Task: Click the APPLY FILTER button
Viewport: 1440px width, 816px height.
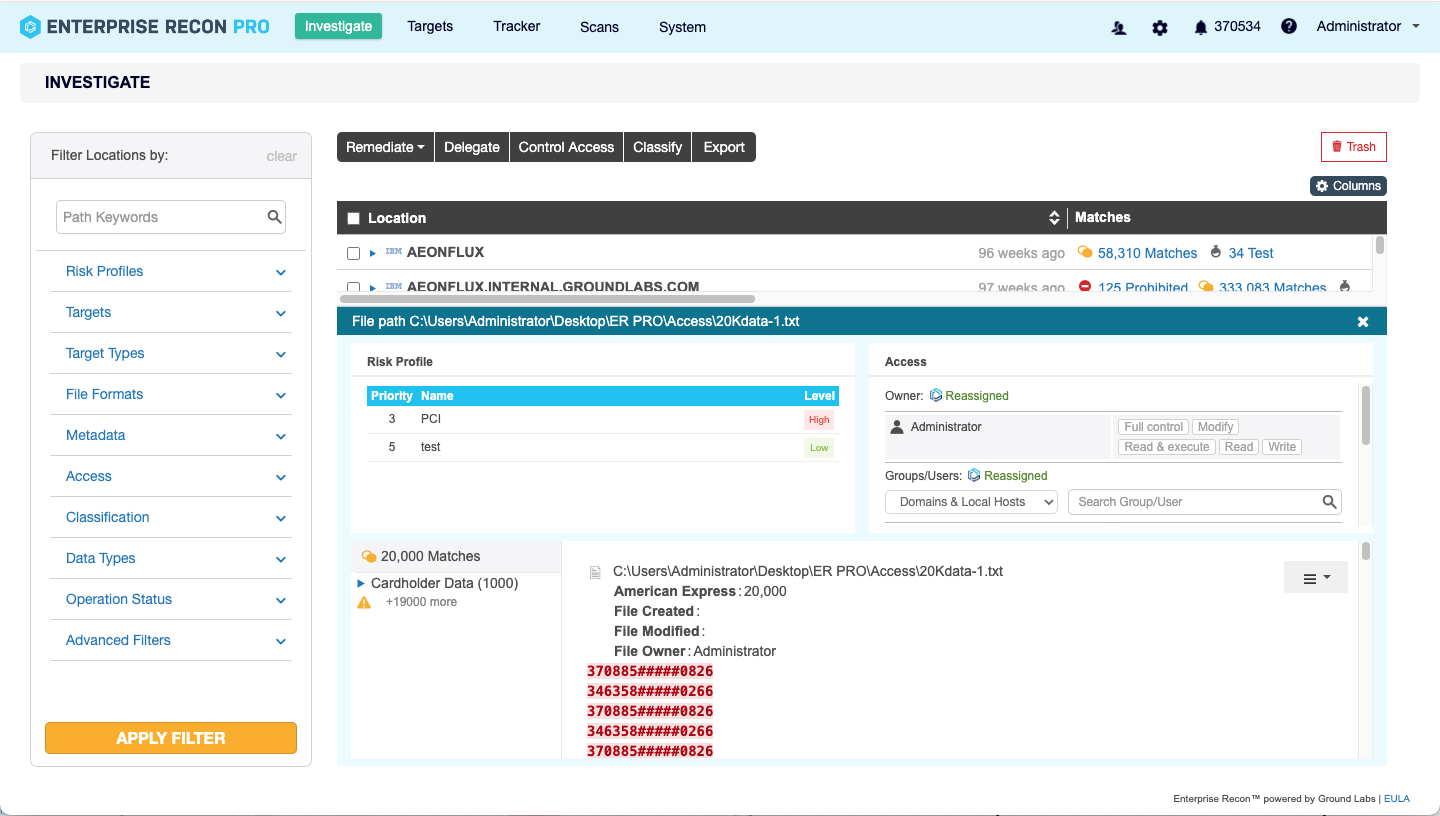Action: [171, 738]
